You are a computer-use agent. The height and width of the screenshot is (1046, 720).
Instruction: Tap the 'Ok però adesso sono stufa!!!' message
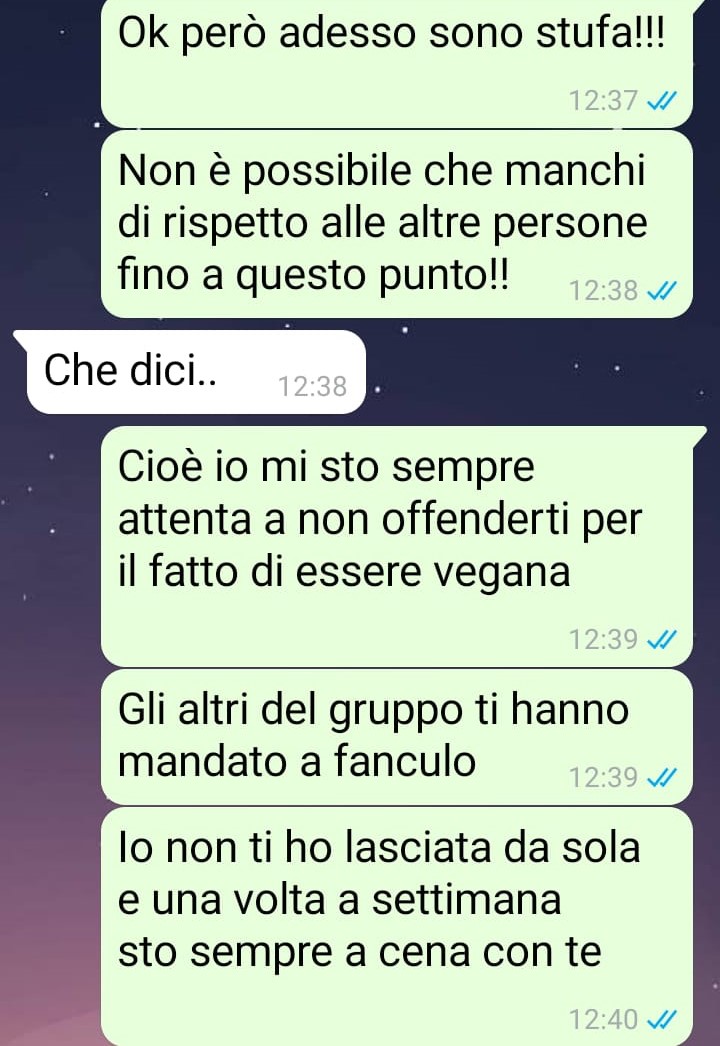396,63
